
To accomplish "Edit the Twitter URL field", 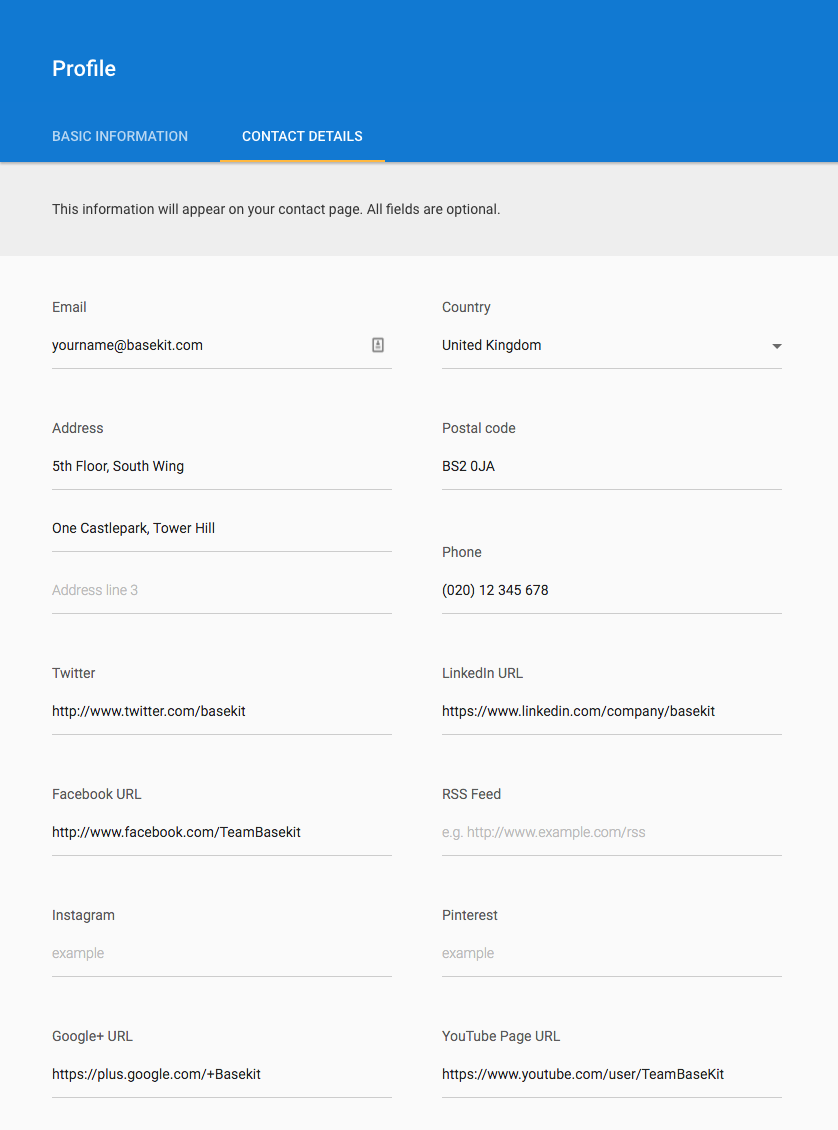I will pyautogui.click(x=222, y=711).
